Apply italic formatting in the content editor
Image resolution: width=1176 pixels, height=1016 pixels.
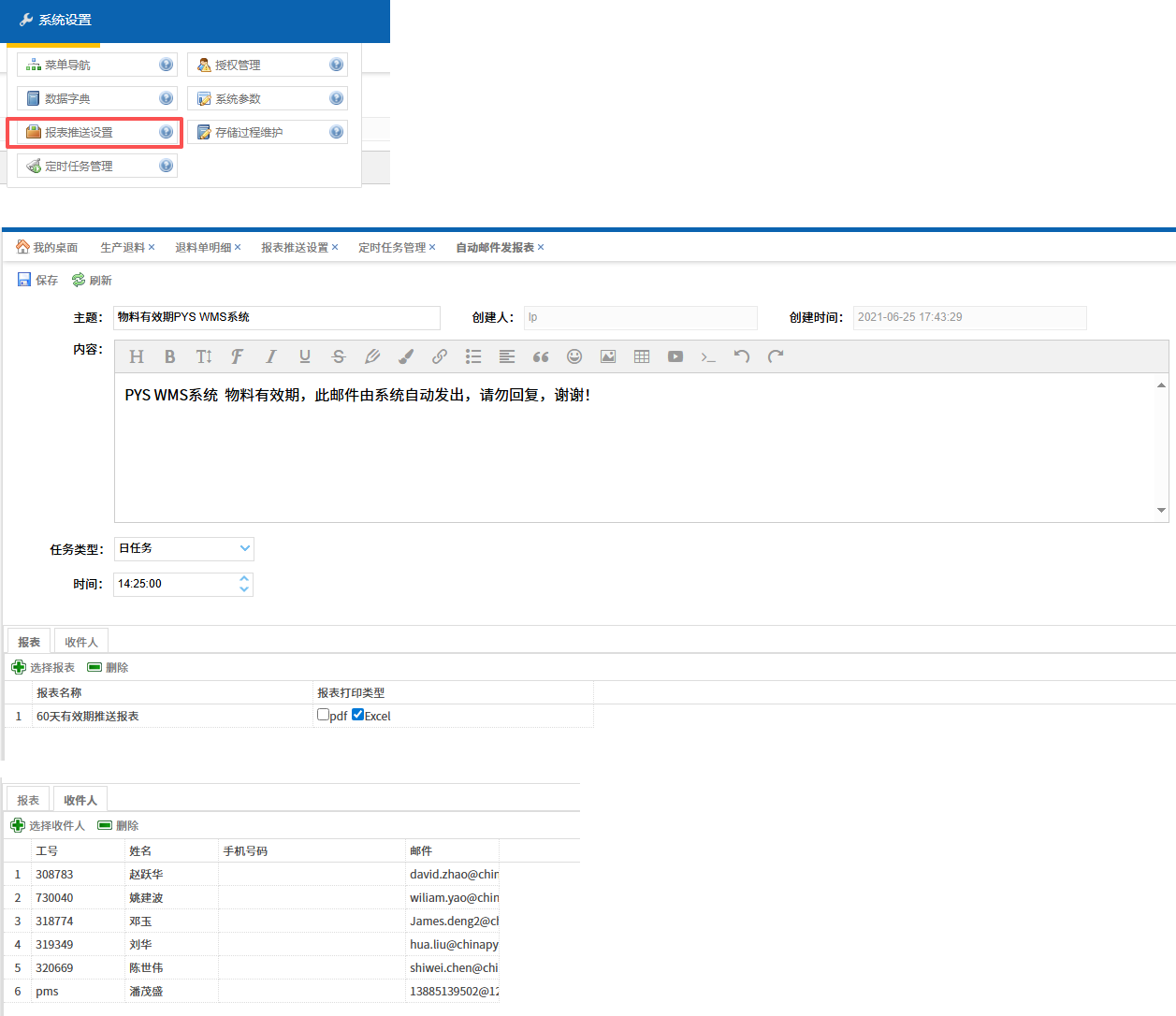pos(270,356)
